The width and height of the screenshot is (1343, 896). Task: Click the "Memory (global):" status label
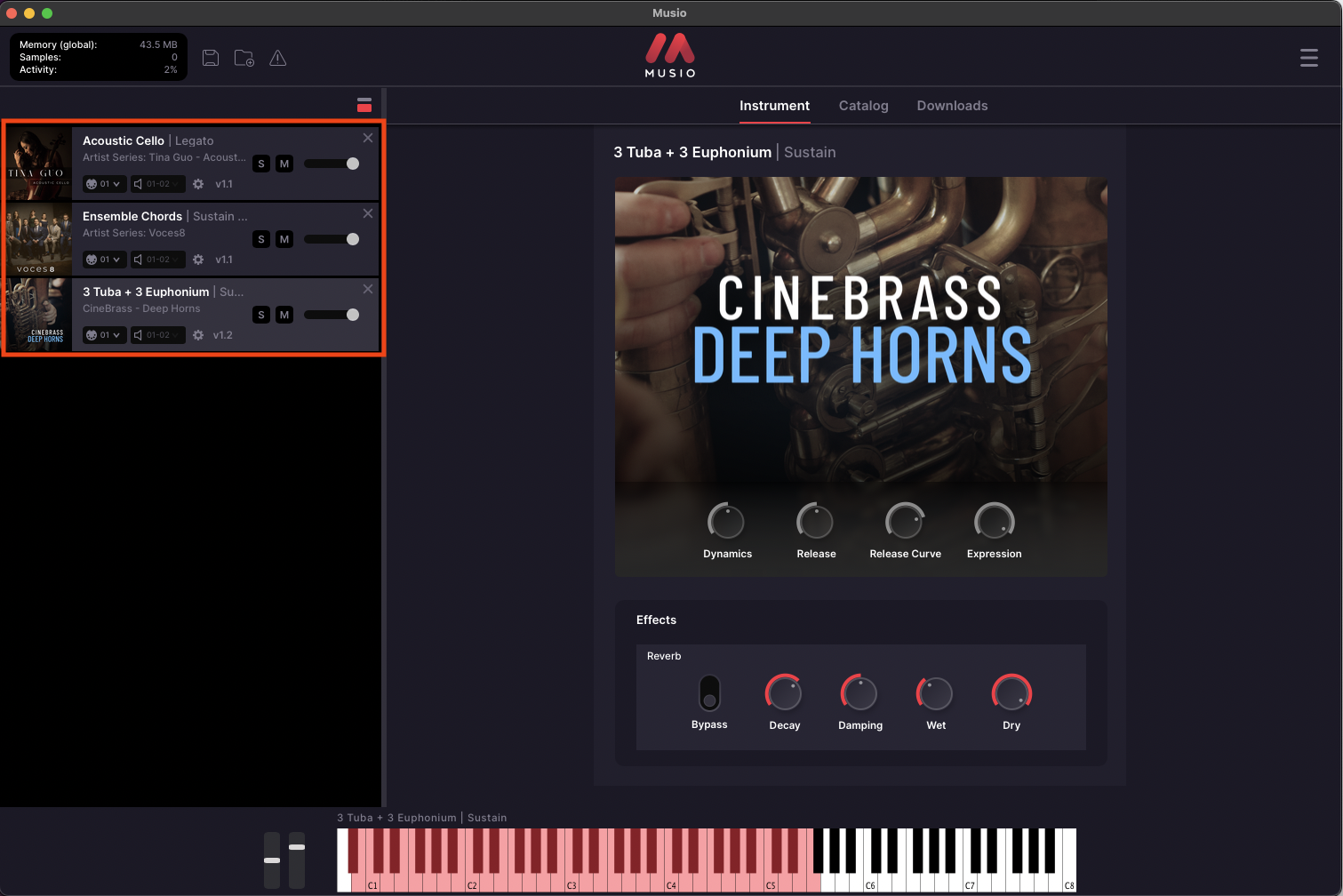(x=59, y=44)
